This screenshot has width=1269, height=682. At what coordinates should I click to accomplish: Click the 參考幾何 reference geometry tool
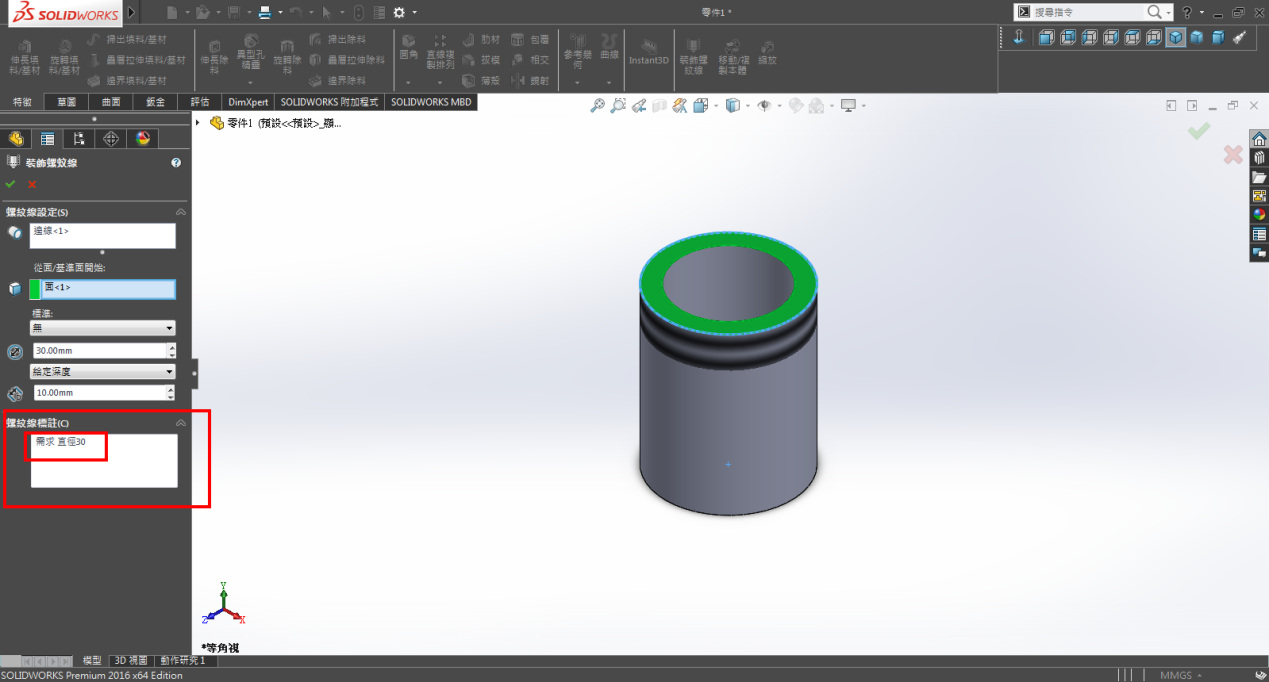click(578, 52)
